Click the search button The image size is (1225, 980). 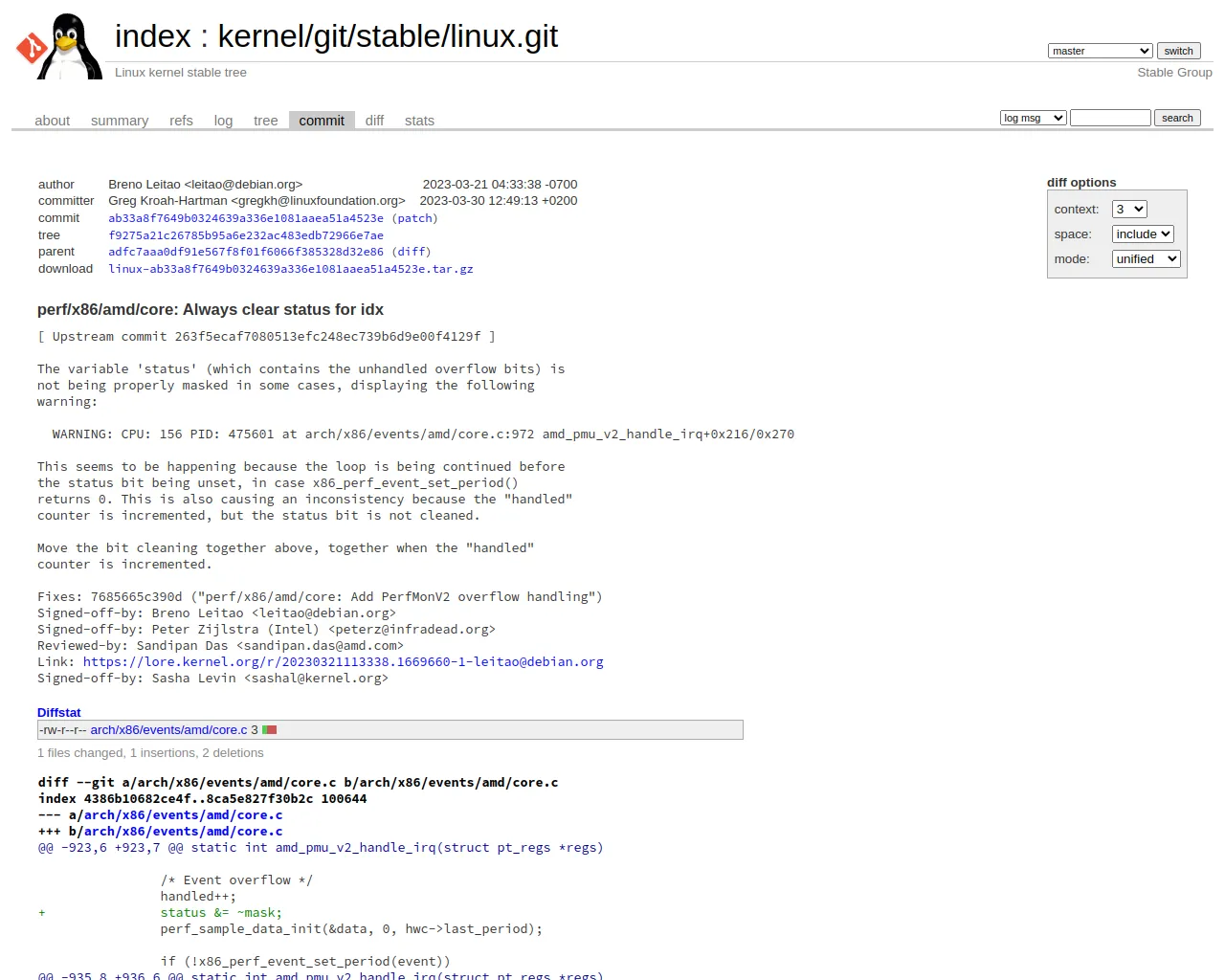(1177, 118)
